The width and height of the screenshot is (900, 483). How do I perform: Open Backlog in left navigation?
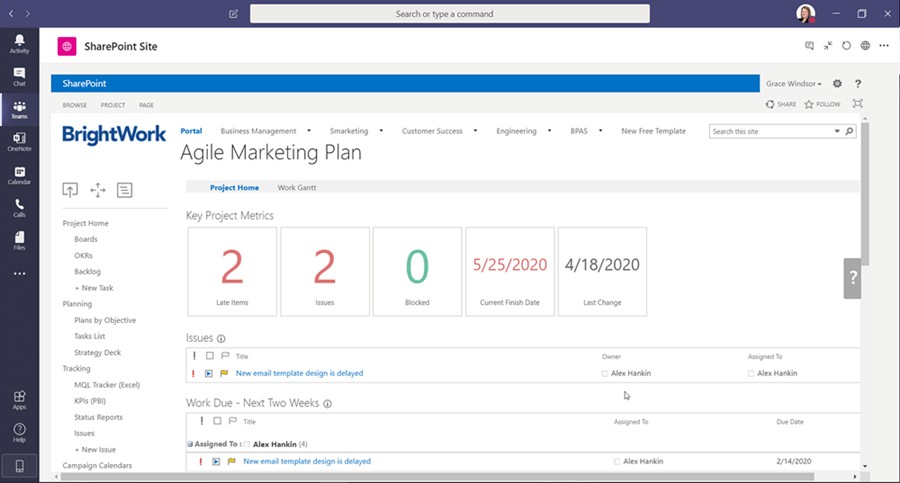click(x=87, y=272)
